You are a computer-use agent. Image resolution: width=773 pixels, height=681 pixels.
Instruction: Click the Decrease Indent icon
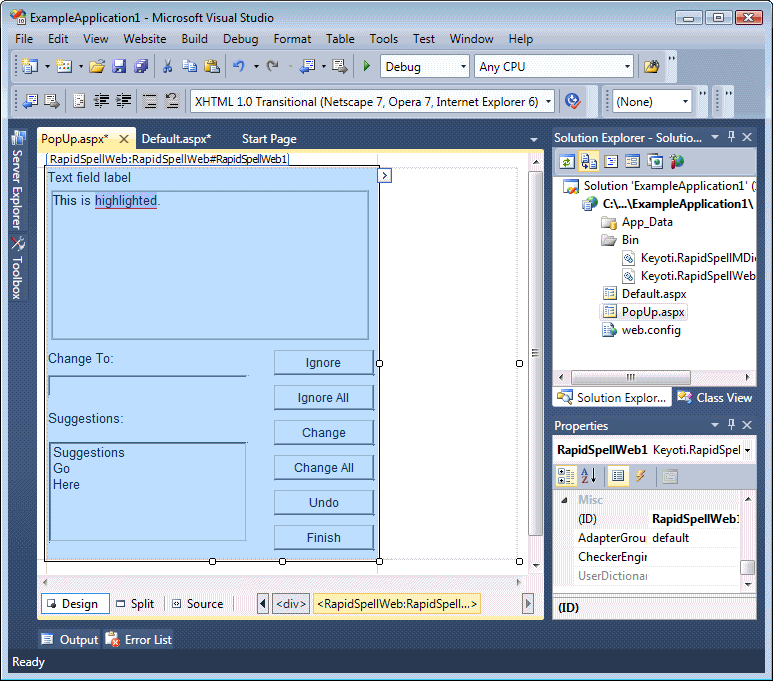(x=102, y=102)
